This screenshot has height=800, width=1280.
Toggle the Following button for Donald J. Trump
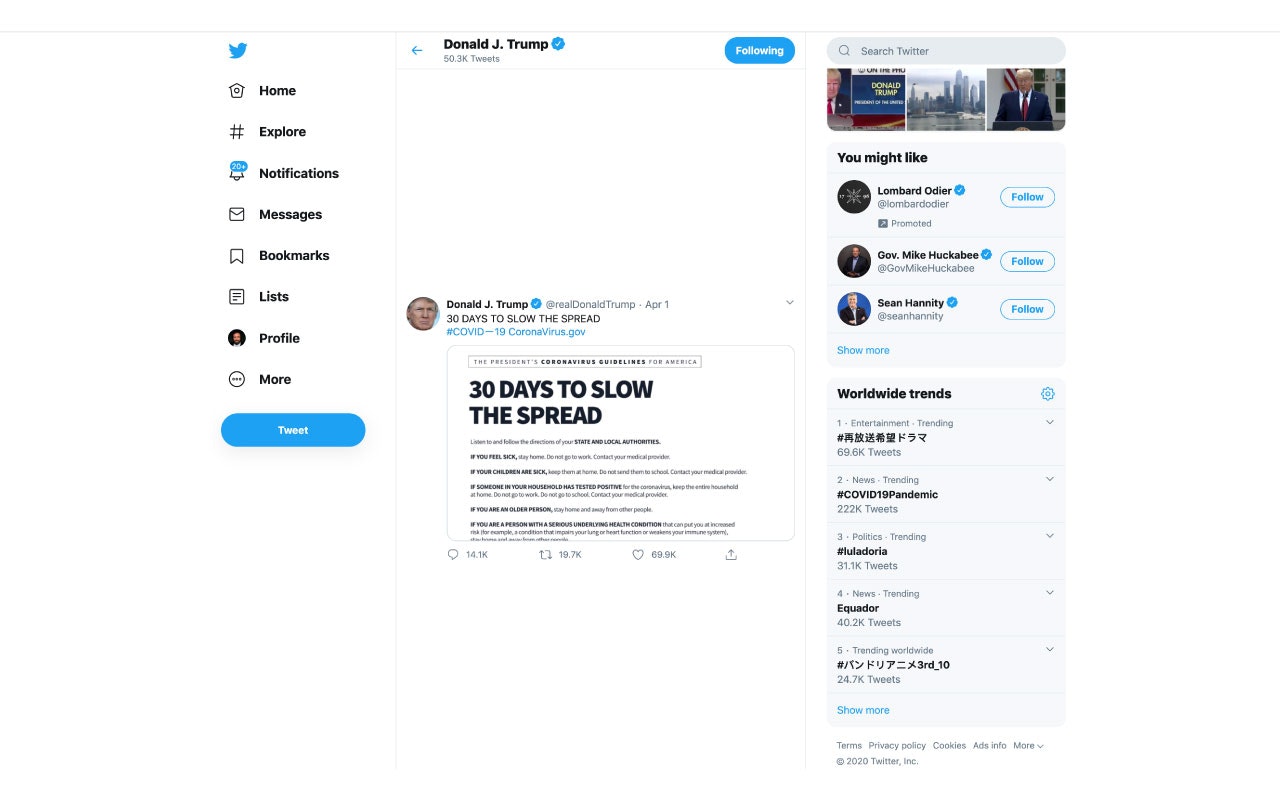coord(759,50)
